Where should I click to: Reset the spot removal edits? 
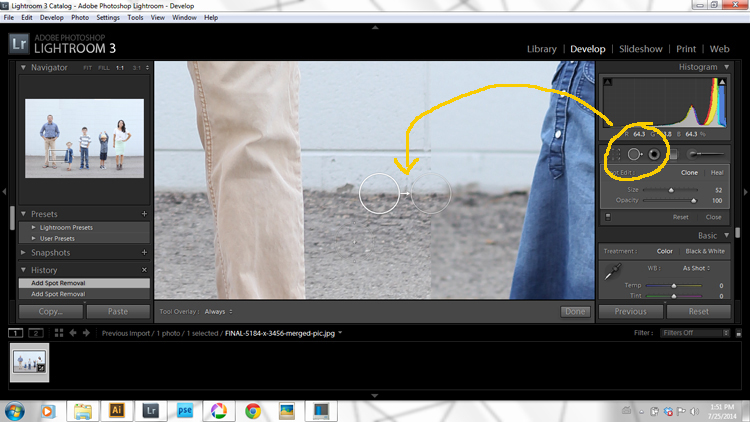point(680,217)
